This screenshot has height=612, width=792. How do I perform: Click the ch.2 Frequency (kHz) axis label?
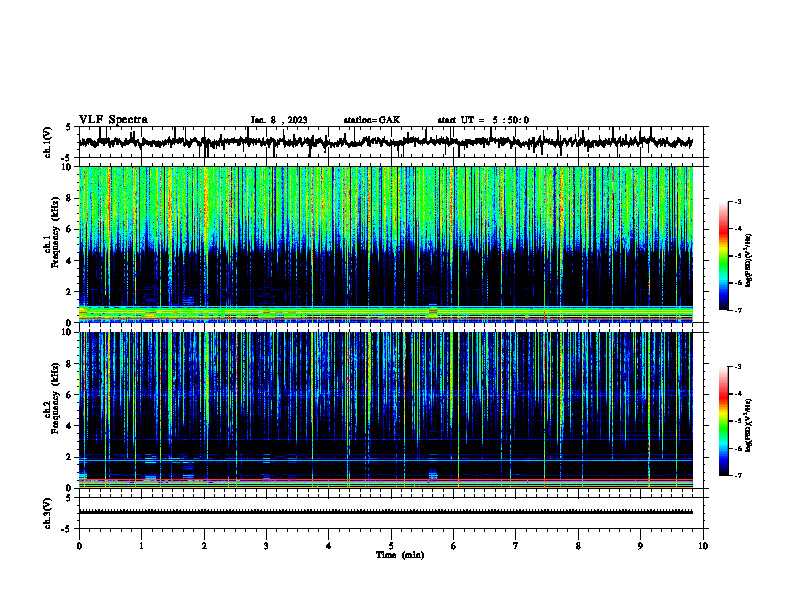54,398
